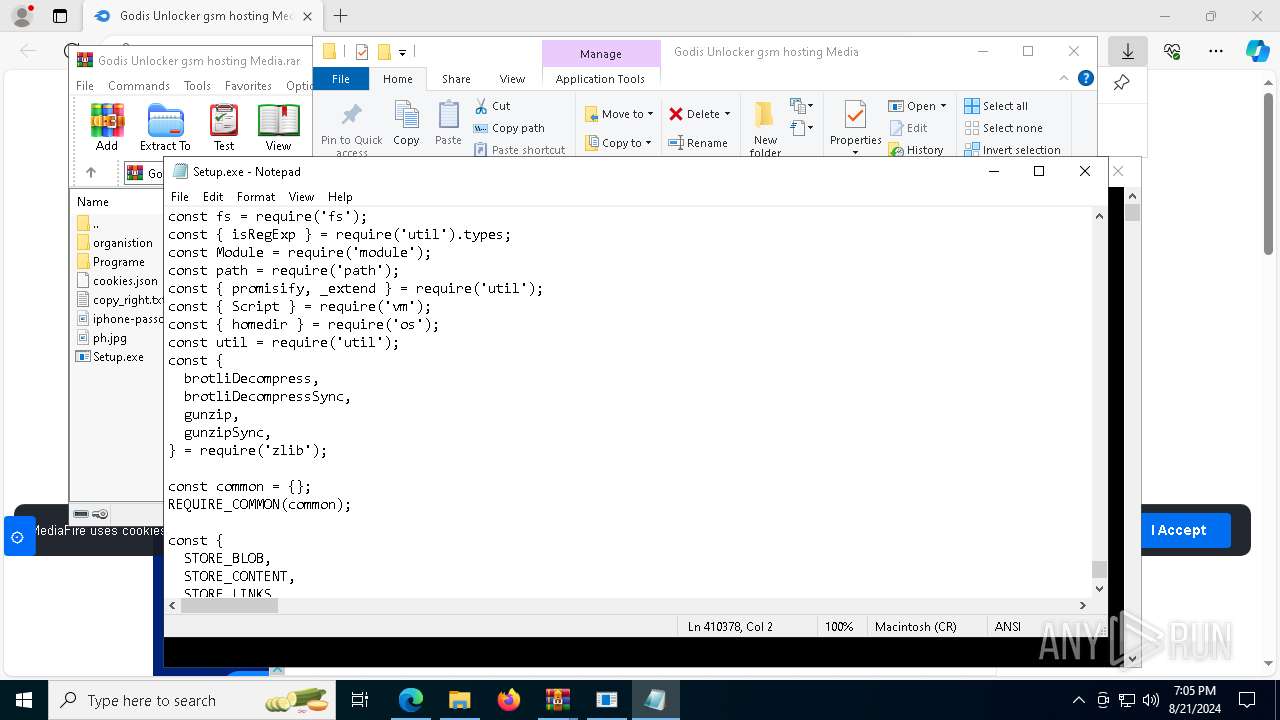Click the pin icon in downloads panel
Image resolution: width=1280 pixels, height=720 pixels.
pyautogui.click(x=1122, y=83)
